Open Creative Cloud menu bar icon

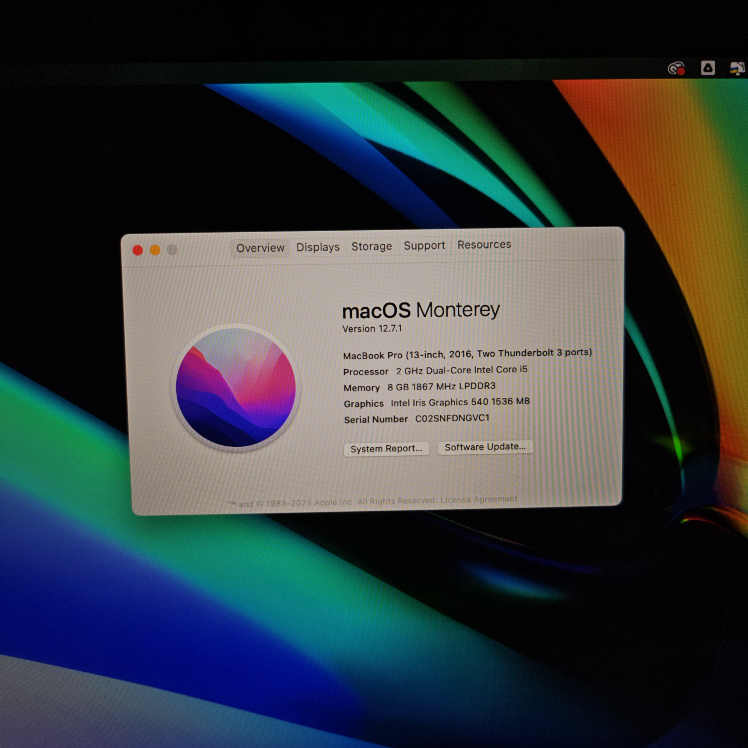point(676,68)
